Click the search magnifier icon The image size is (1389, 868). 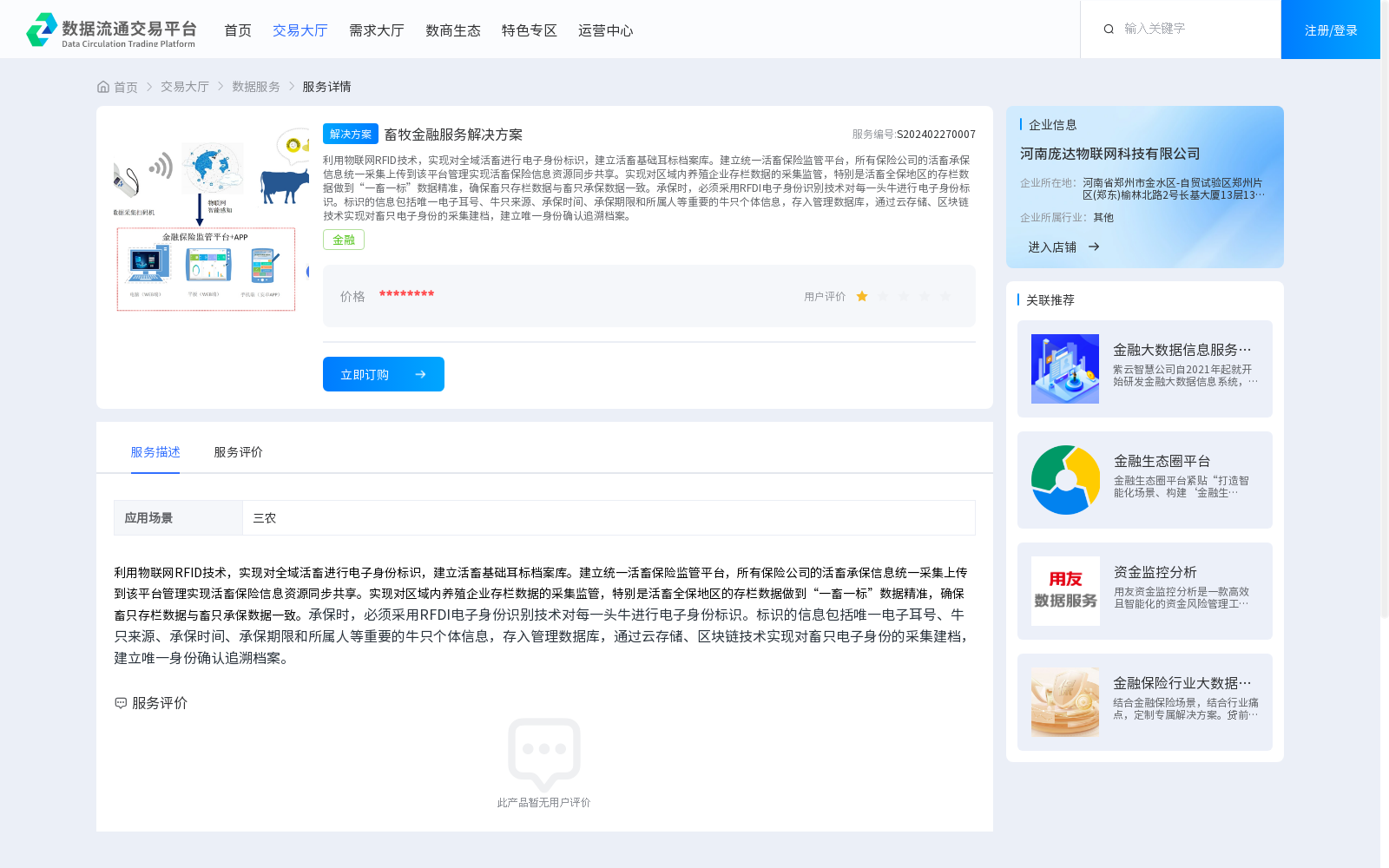point(1109,30)
